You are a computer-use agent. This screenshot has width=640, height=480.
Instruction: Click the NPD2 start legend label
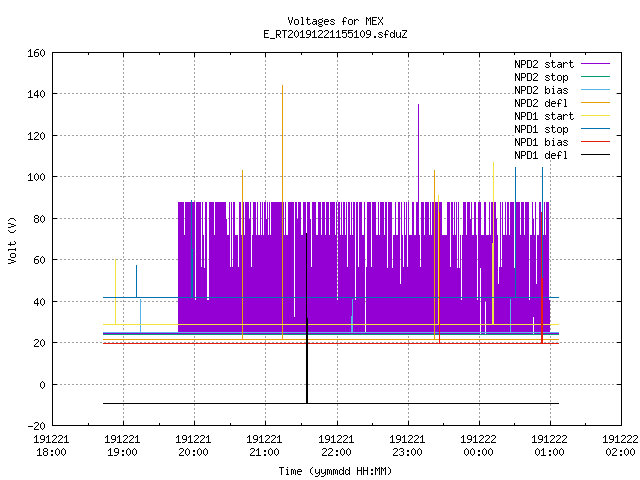tap(544, 64)
